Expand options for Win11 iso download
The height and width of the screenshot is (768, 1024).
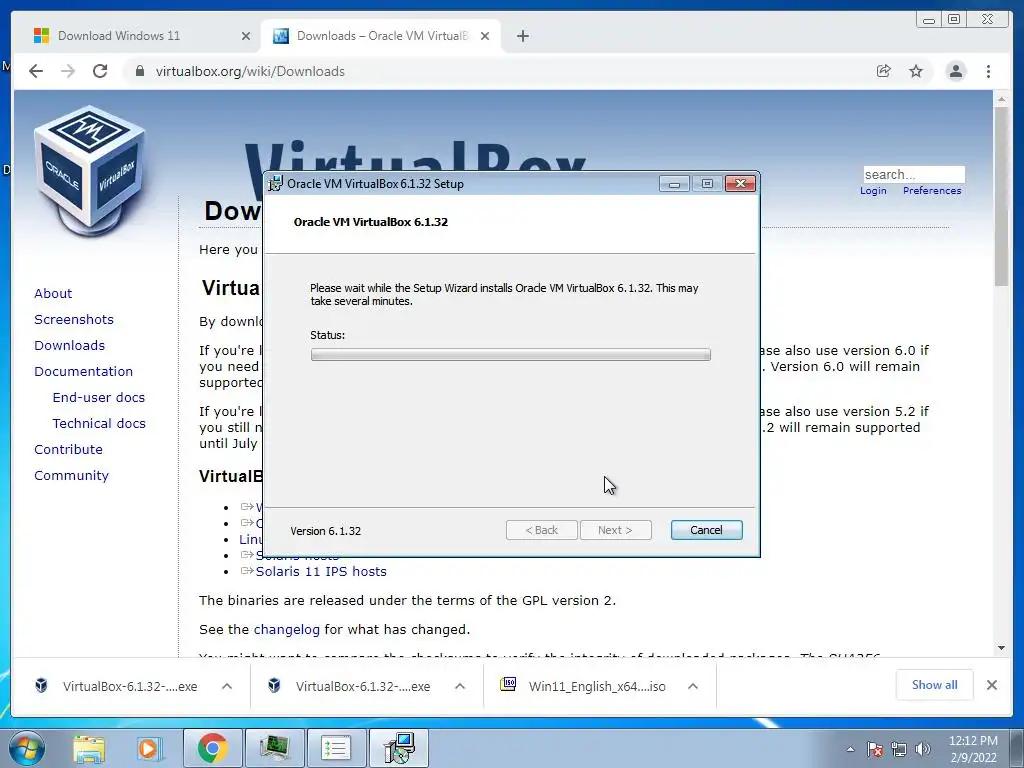click(693, 686)
